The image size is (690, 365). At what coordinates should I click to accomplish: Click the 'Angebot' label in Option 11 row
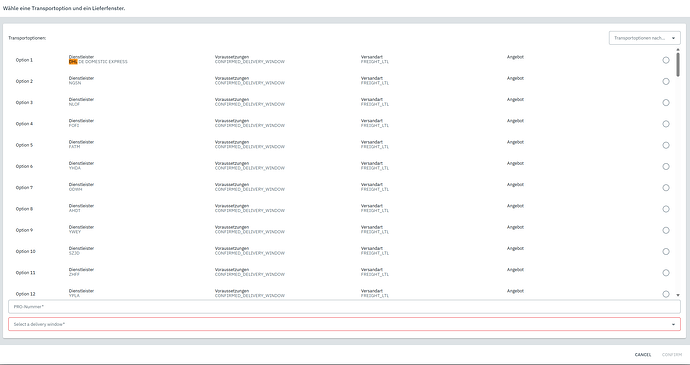coord(515,269)
